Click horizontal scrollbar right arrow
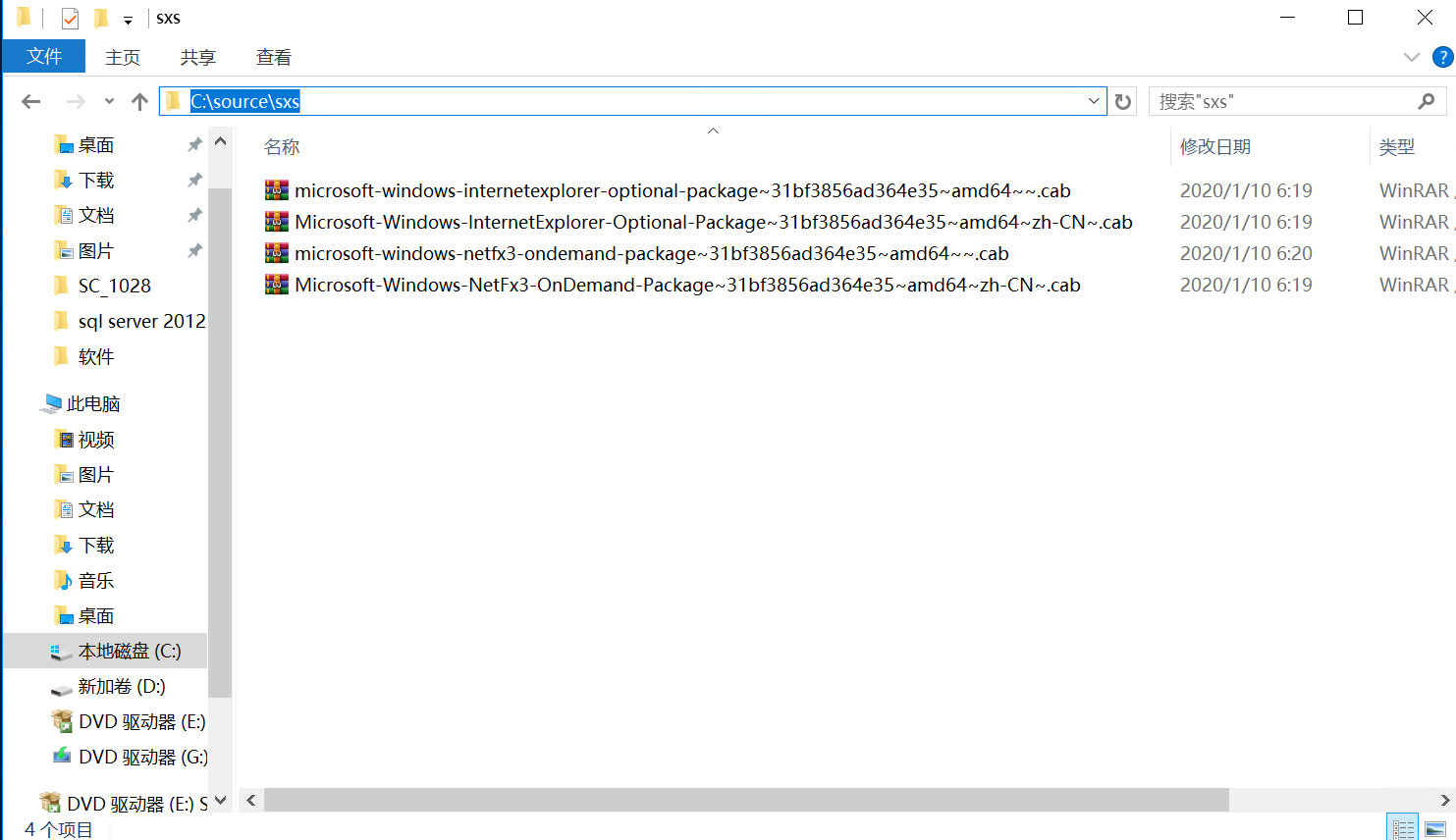This screenshot has height=840, width=1456. pos(1444,801)
